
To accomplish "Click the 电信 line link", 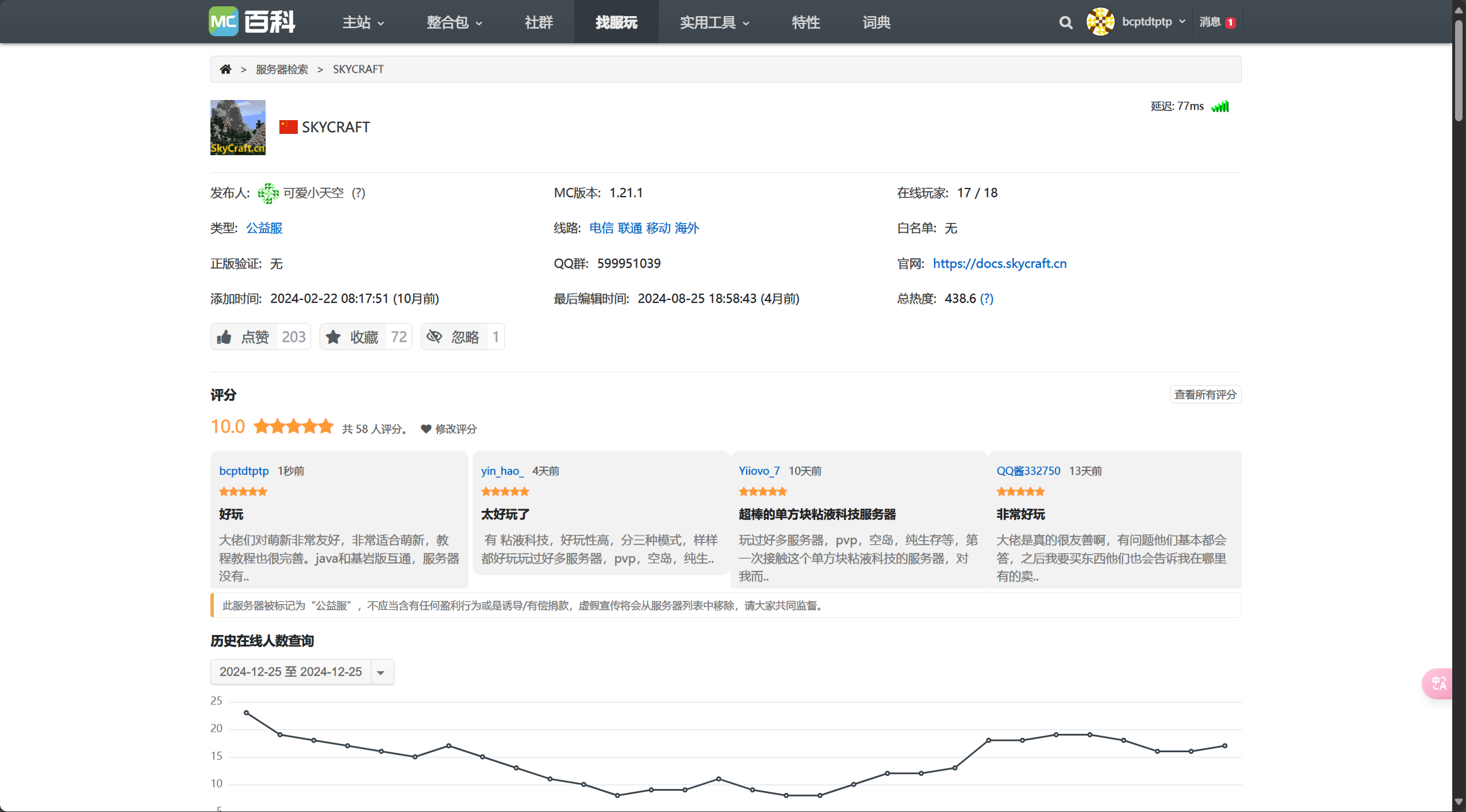I will (x=601, y=228).
